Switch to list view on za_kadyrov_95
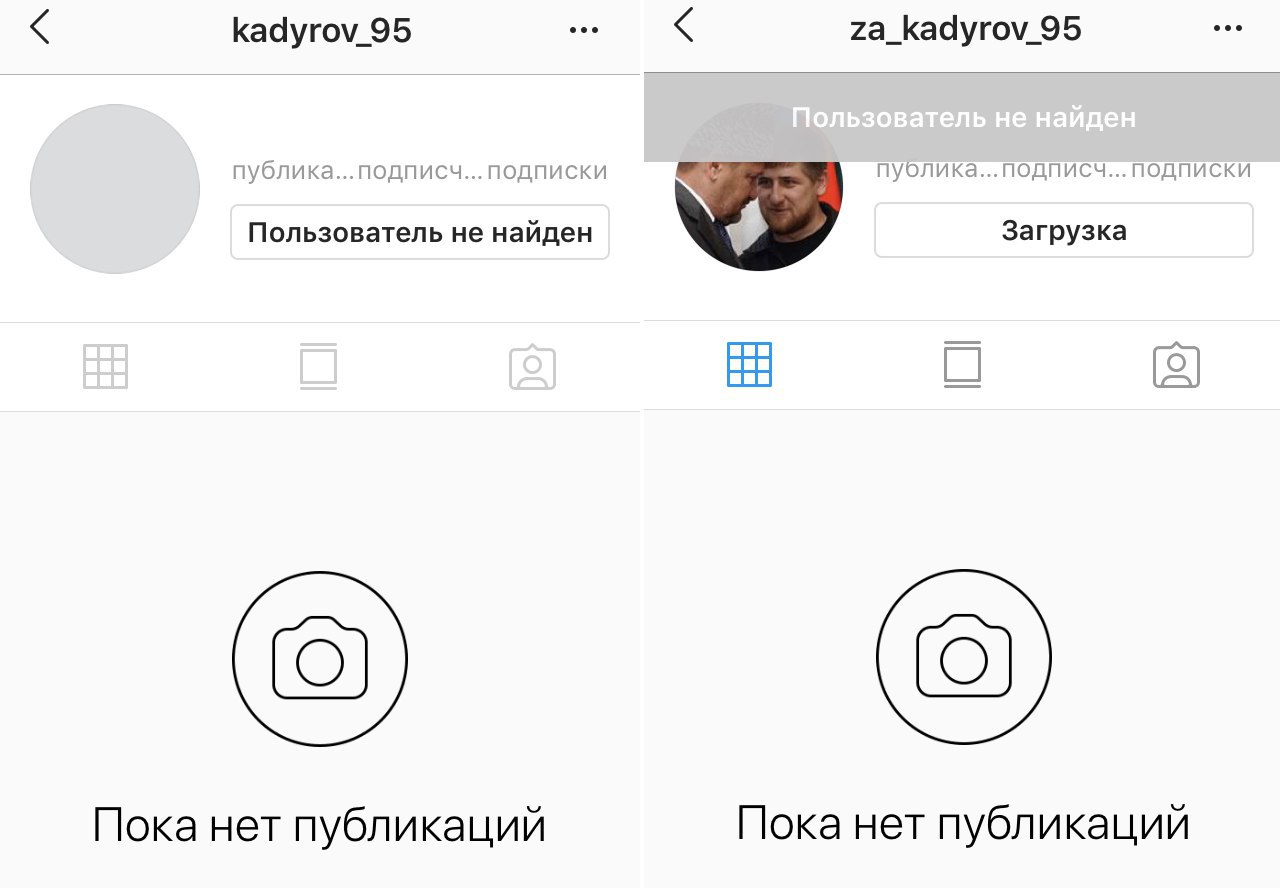1280x888 pixels. tap(962, 364)
